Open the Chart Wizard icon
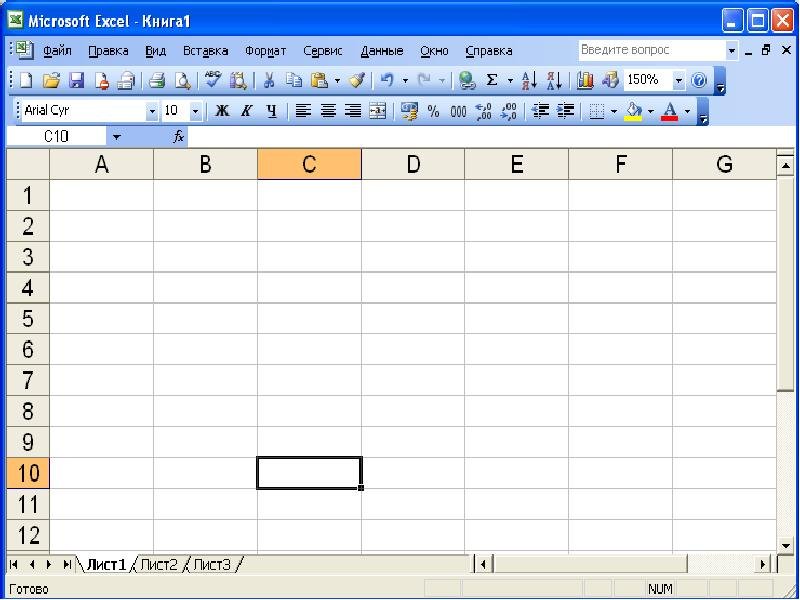The image size is (800, 600). click(586, 81)
